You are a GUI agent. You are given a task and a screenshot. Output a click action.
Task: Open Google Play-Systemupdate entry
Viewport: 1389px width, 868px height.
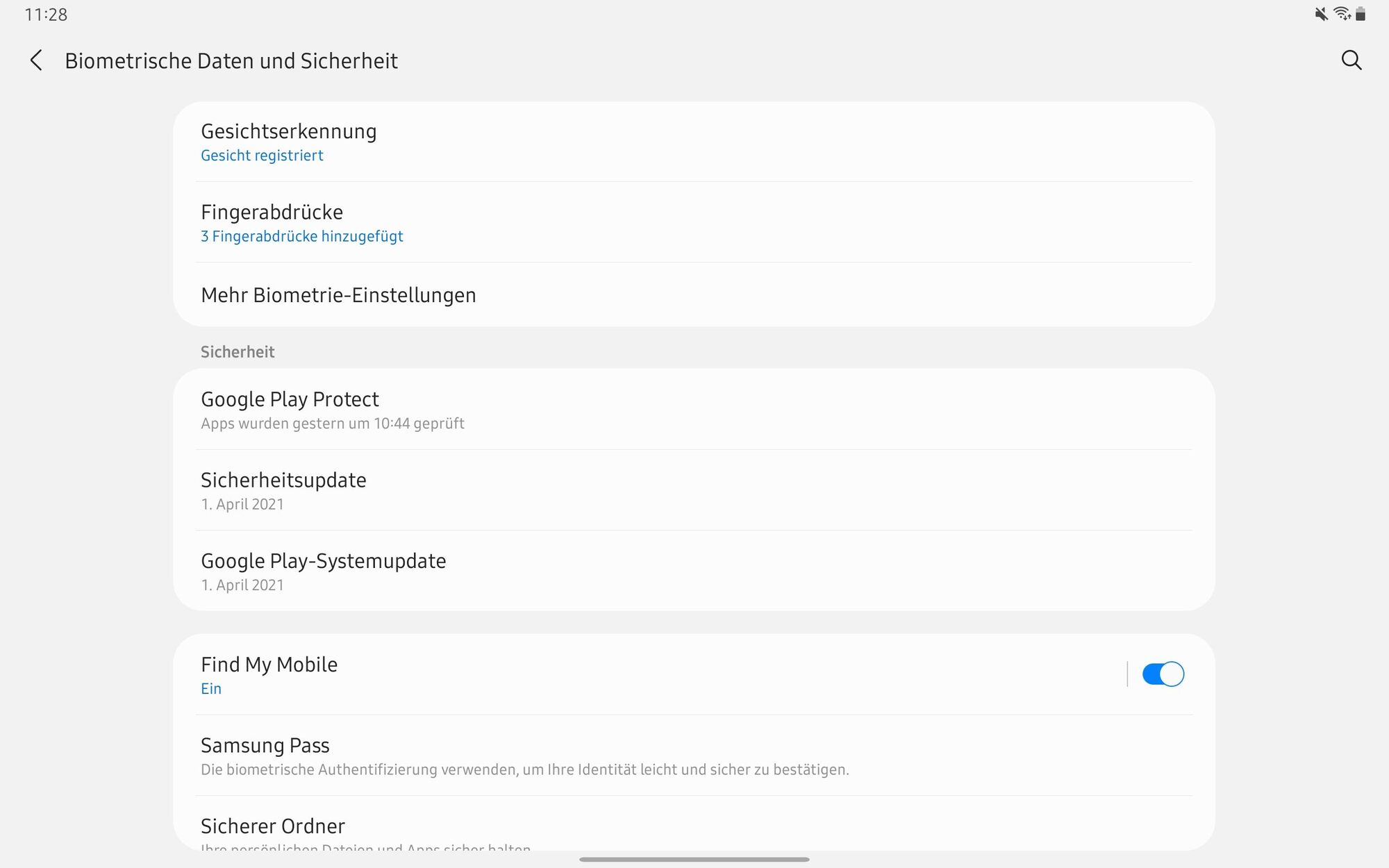click(x=694, y=571)
